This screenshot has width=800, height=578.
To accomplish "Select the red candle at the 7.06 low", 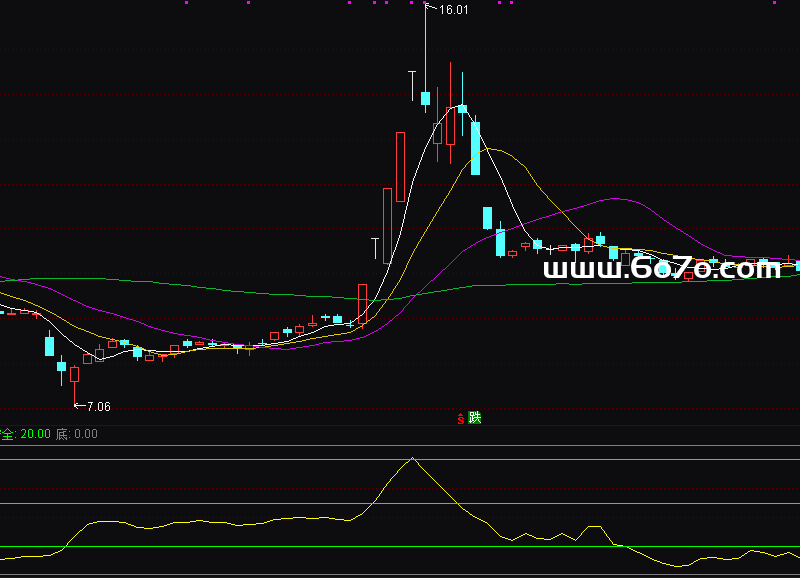I will pos(74,374).
